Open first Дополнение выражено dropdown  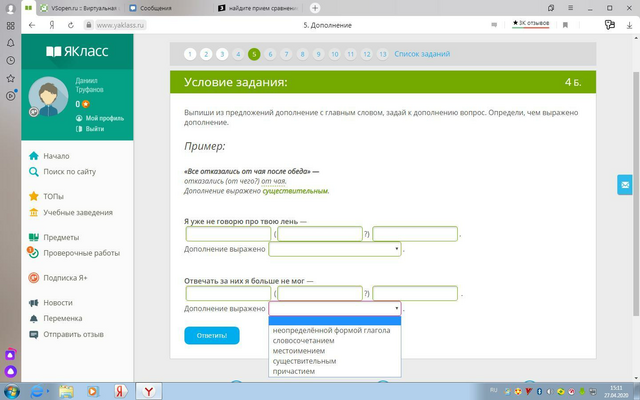tap(335, 249)
